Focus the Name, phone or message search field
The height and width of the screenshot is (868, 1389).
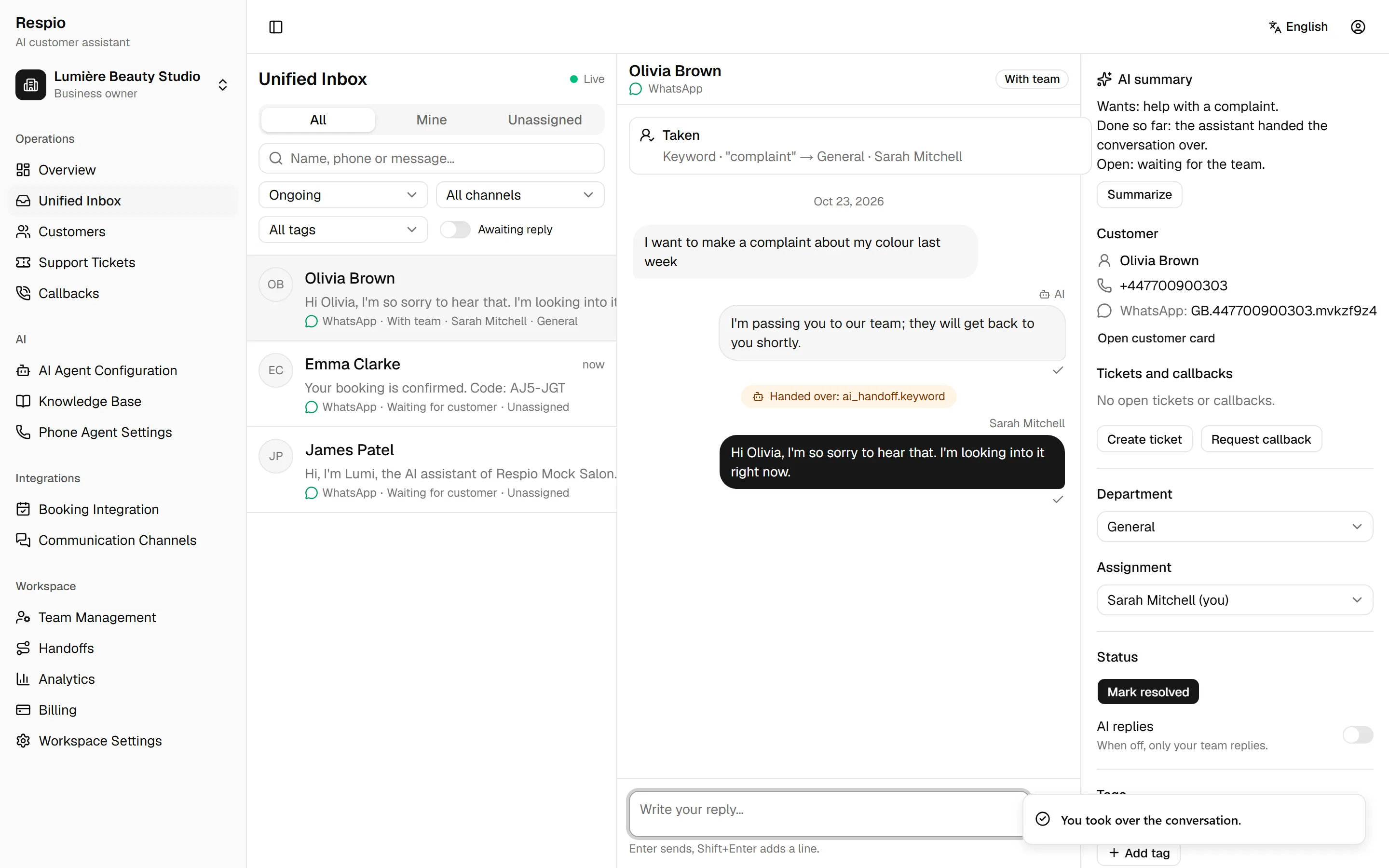431,159
